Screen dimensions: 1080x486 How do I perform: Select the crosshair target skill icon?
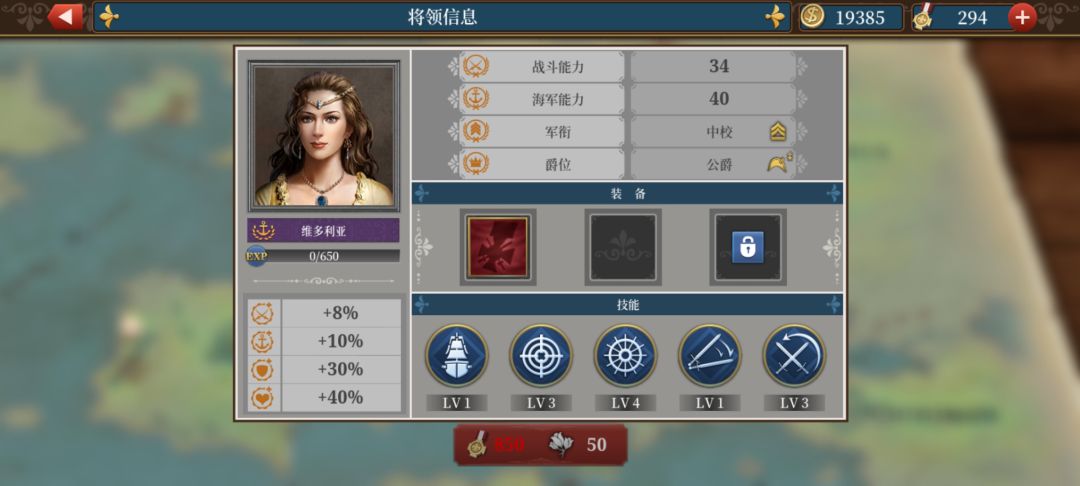[x=541, y=355]
